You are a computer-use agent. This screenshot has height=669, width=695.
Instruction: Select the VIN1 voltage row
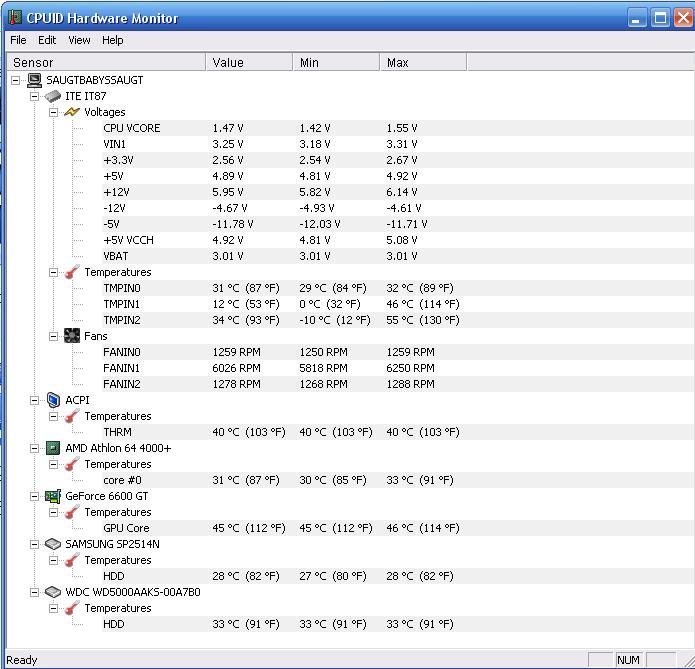click(398, 144)
